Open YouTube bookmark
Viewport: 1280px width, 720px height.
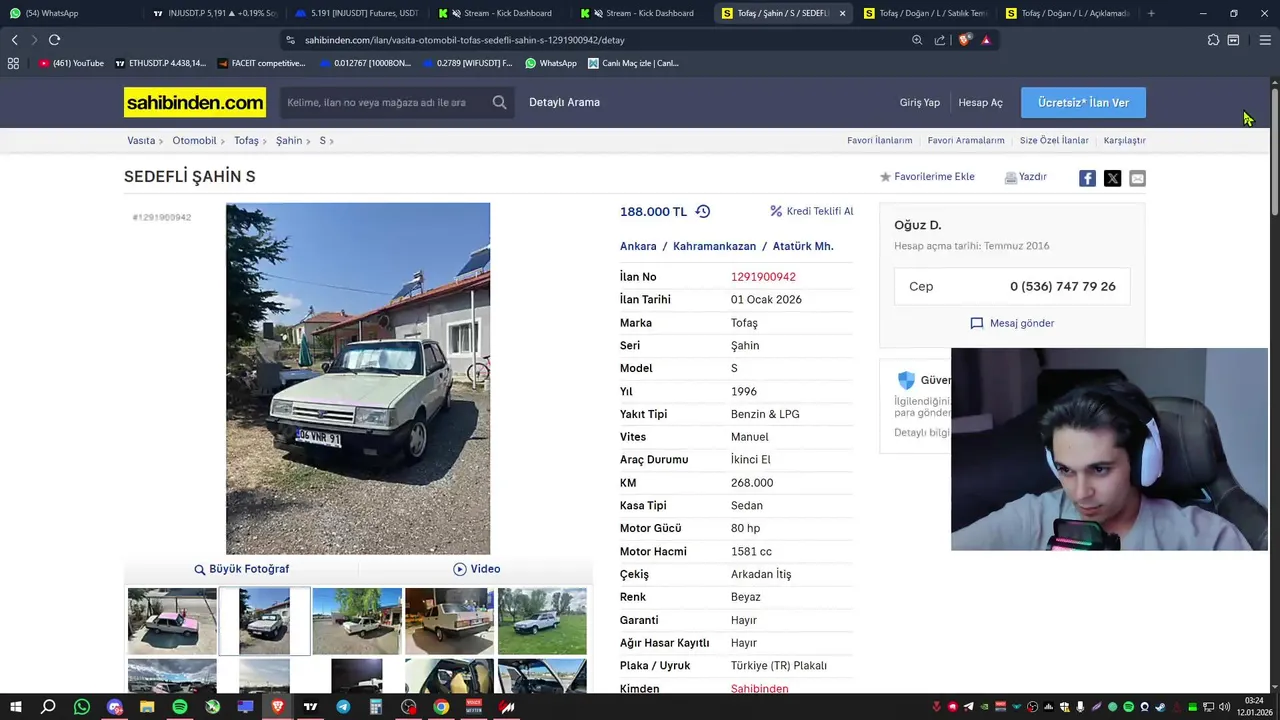[x=71, y=63]
